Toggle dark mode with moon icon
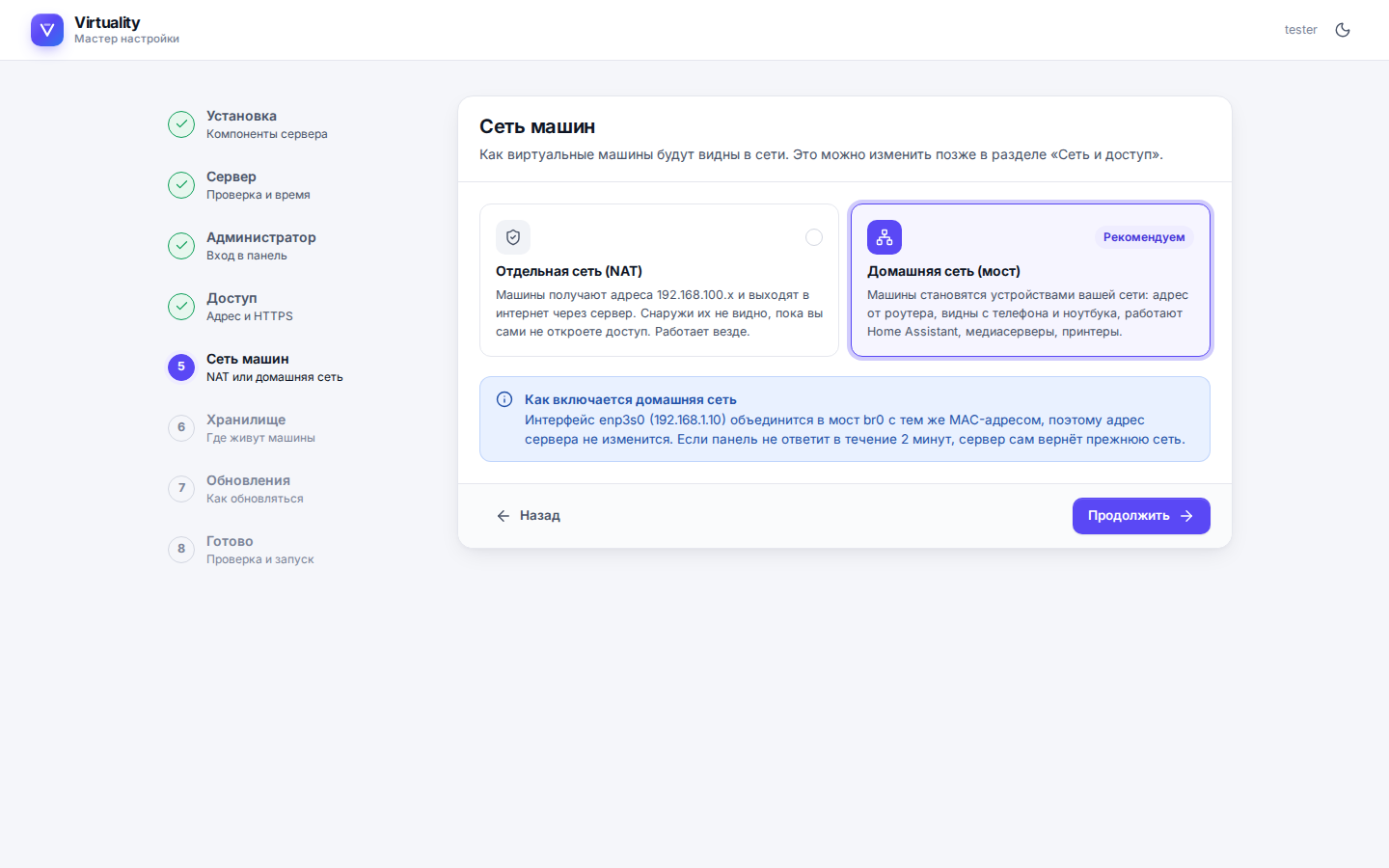The image size is (1389, 868). 1343,30
